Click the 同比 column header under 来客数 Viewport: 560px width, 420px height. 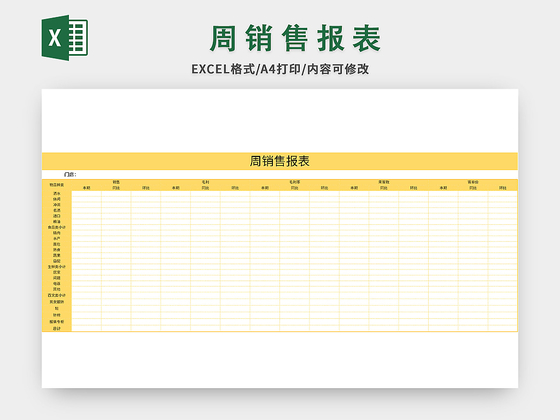(x=384, y=188)
